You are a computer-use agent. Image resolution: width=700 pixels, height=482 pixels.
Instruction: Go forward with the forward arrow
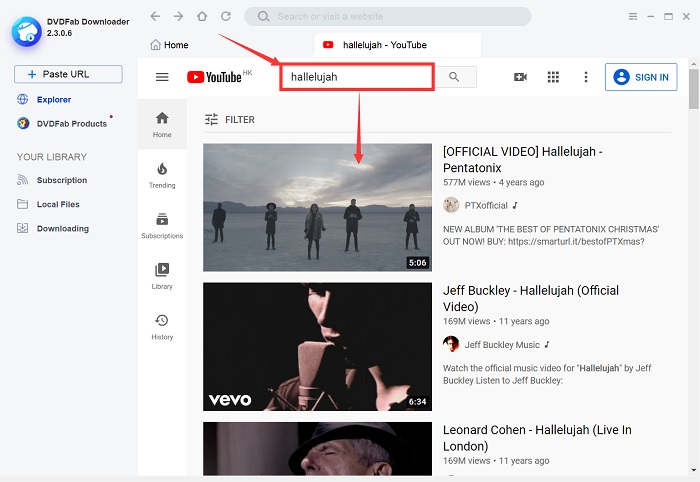(x=179, y=17)
